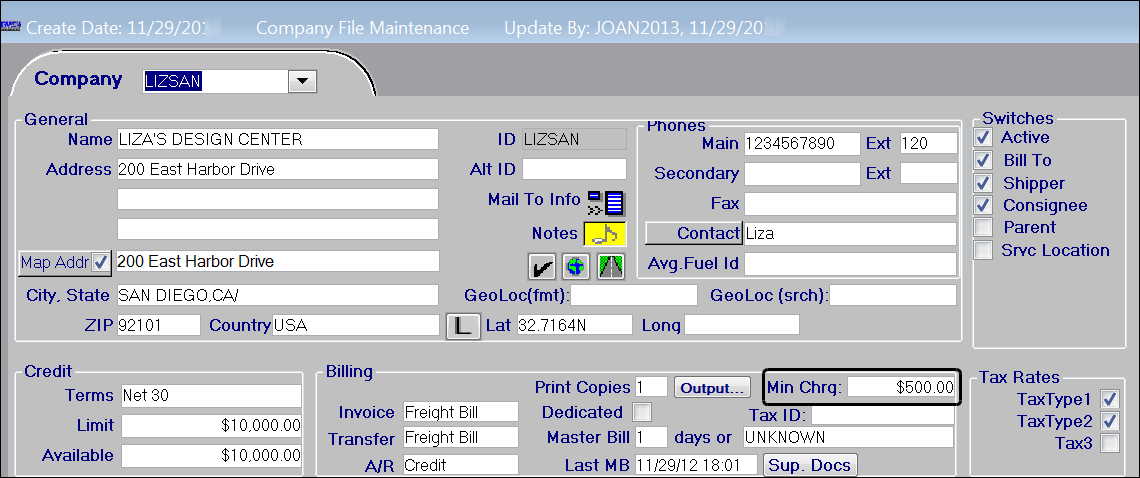Screen dimensions: 1140x478
Task: Click the Transfer field Freight Bill
Action: 461,438
